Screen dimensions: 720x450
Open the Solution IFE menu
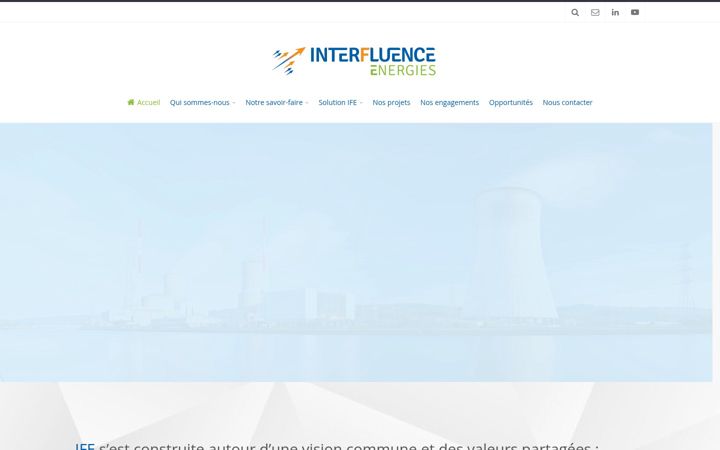tap(338, 102)
